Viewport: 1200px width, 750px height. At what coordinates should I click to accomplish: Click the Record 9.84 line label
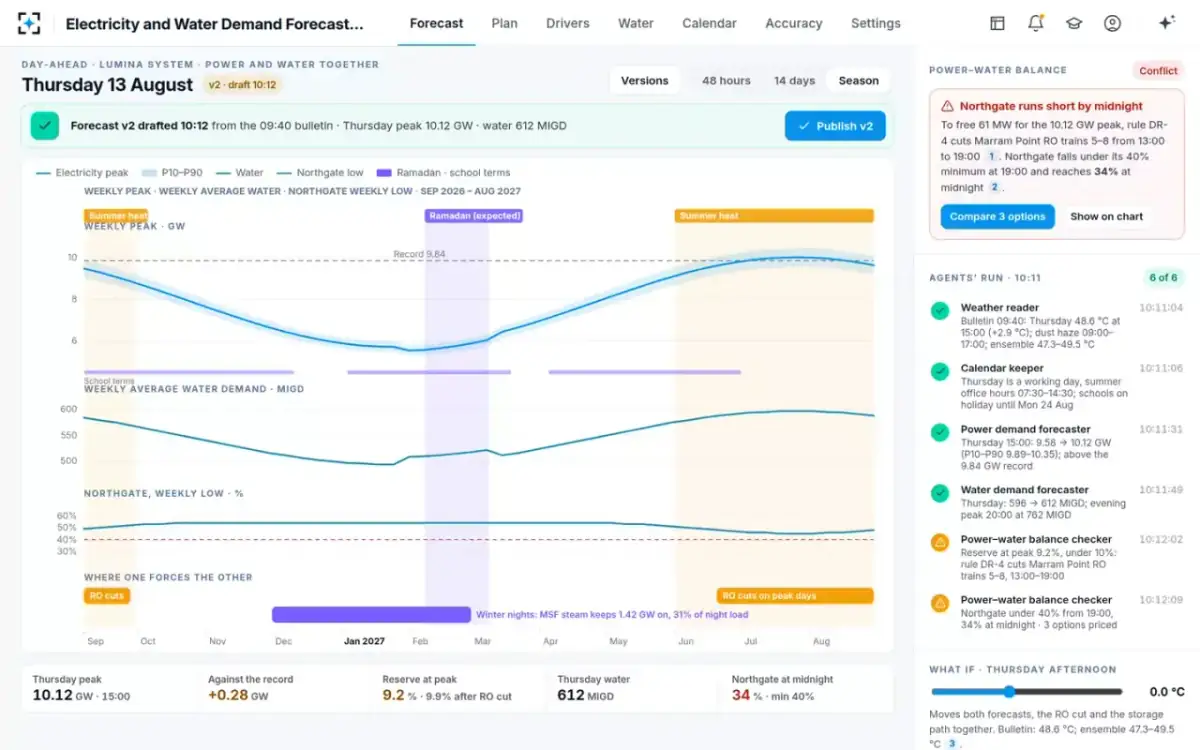[x=419, y=254]
